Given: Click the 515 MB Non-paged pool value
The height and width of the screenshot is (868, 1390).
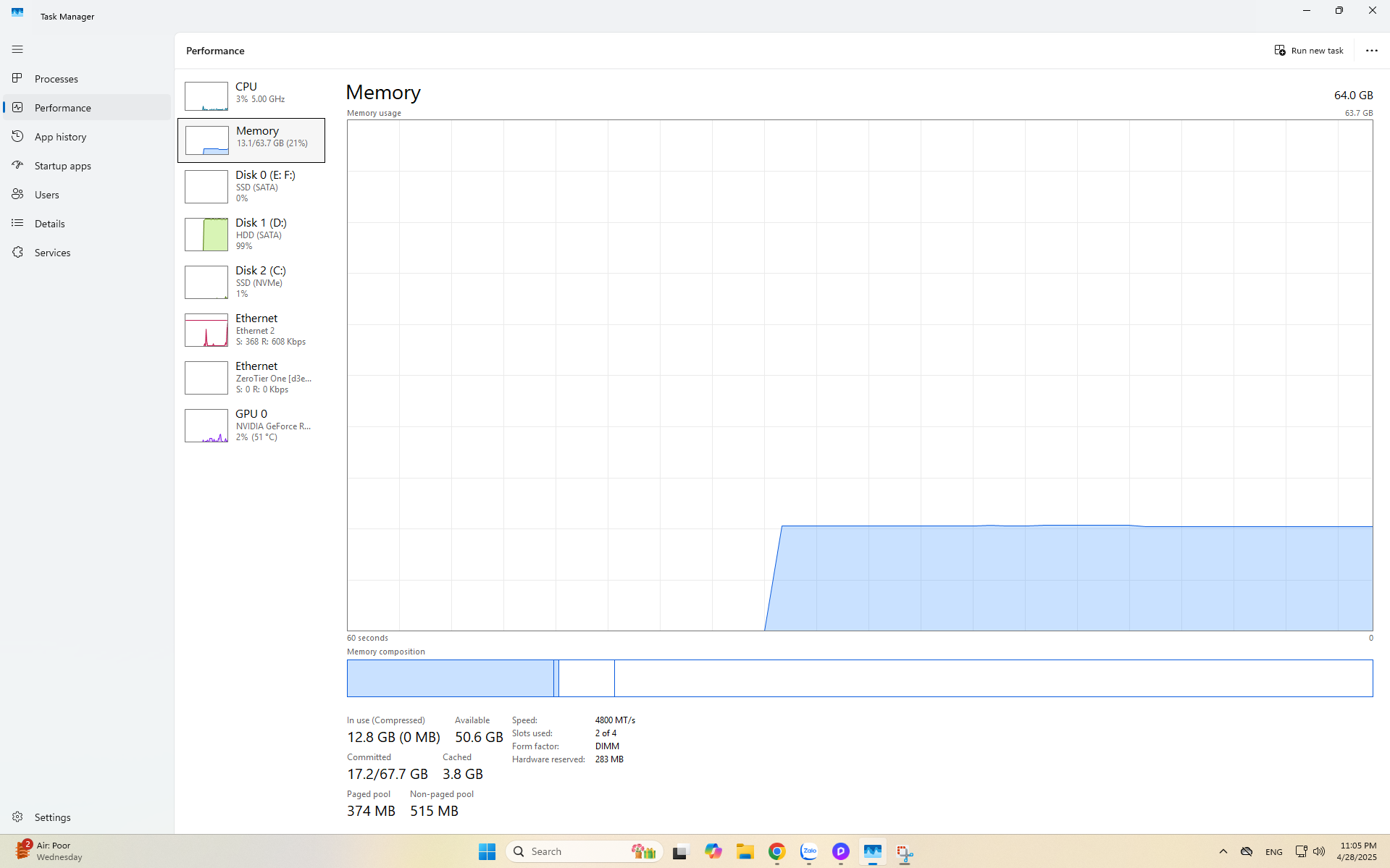Looking at the screenshot, I should (434, 811).
